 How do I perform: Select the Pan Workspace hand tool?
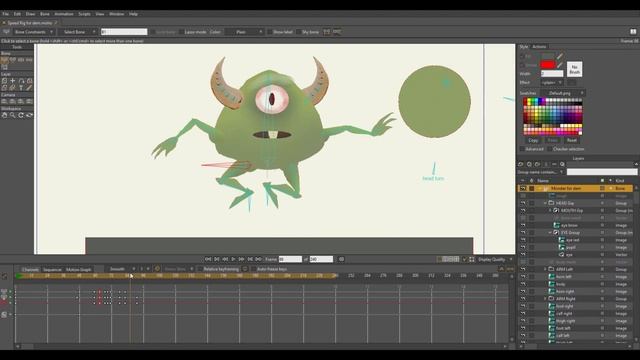(x=4, y=115)
